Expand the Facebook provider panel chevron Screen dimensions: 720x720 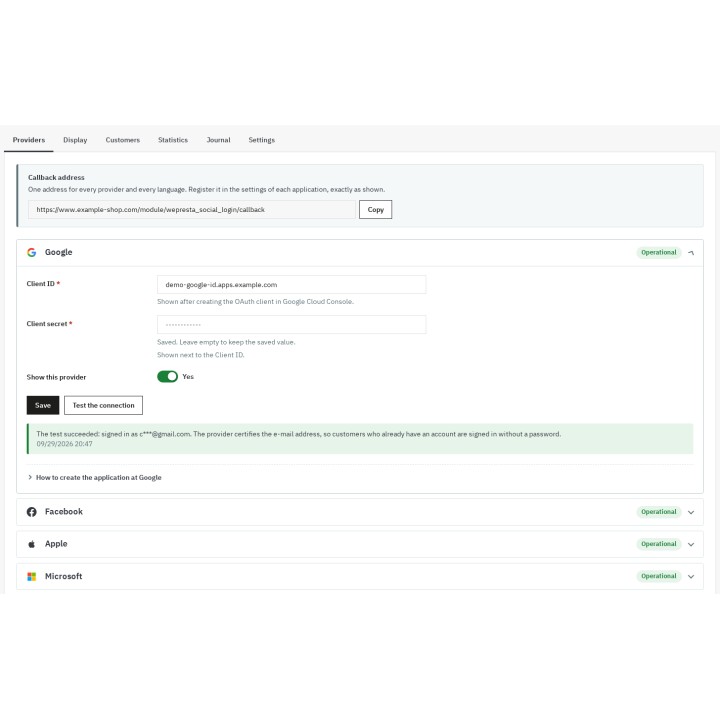[x=691, y=512]
